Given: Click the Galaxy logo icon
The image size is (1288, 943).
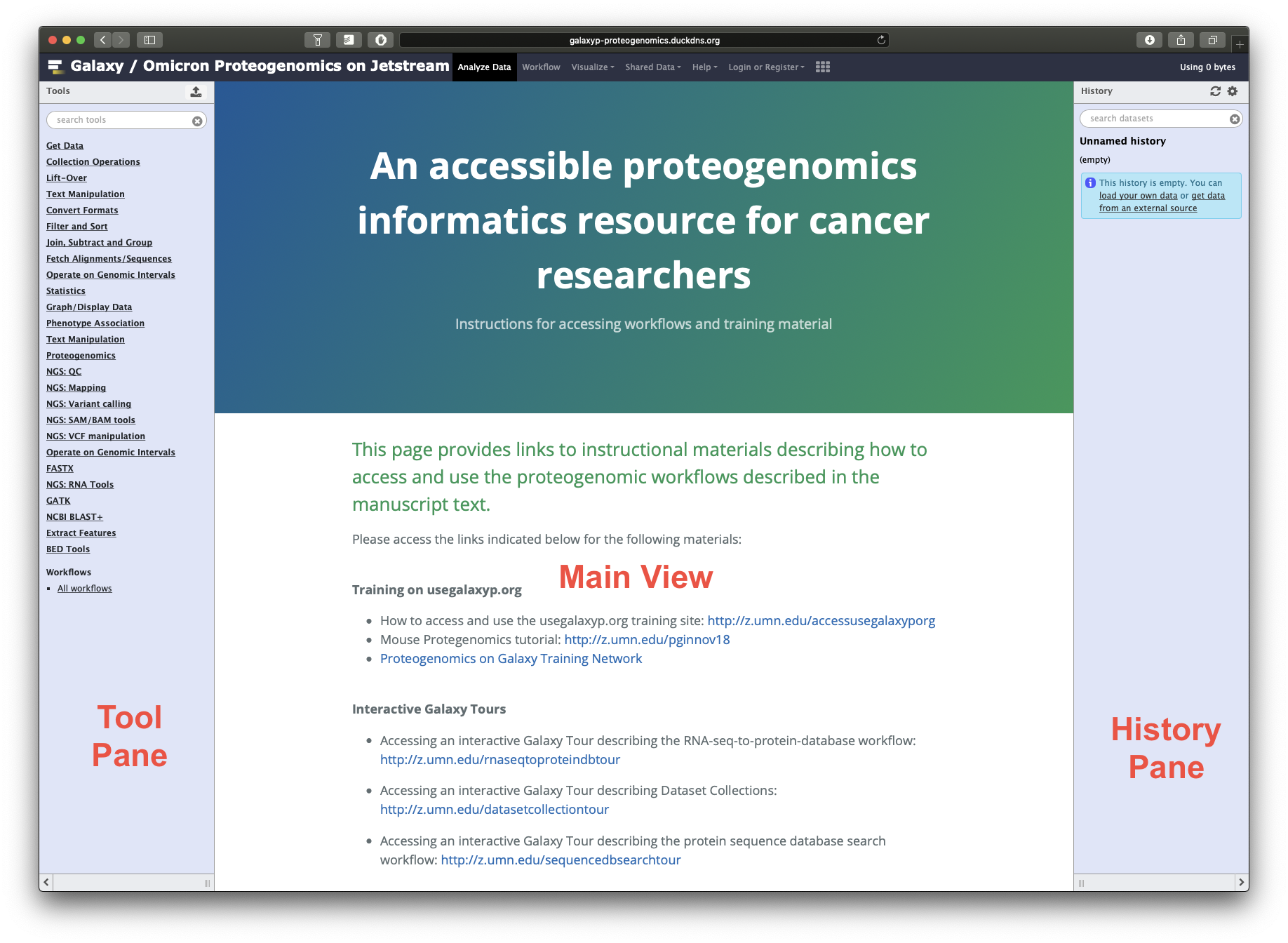Looking at the screenshot, I should click(55, 67).
